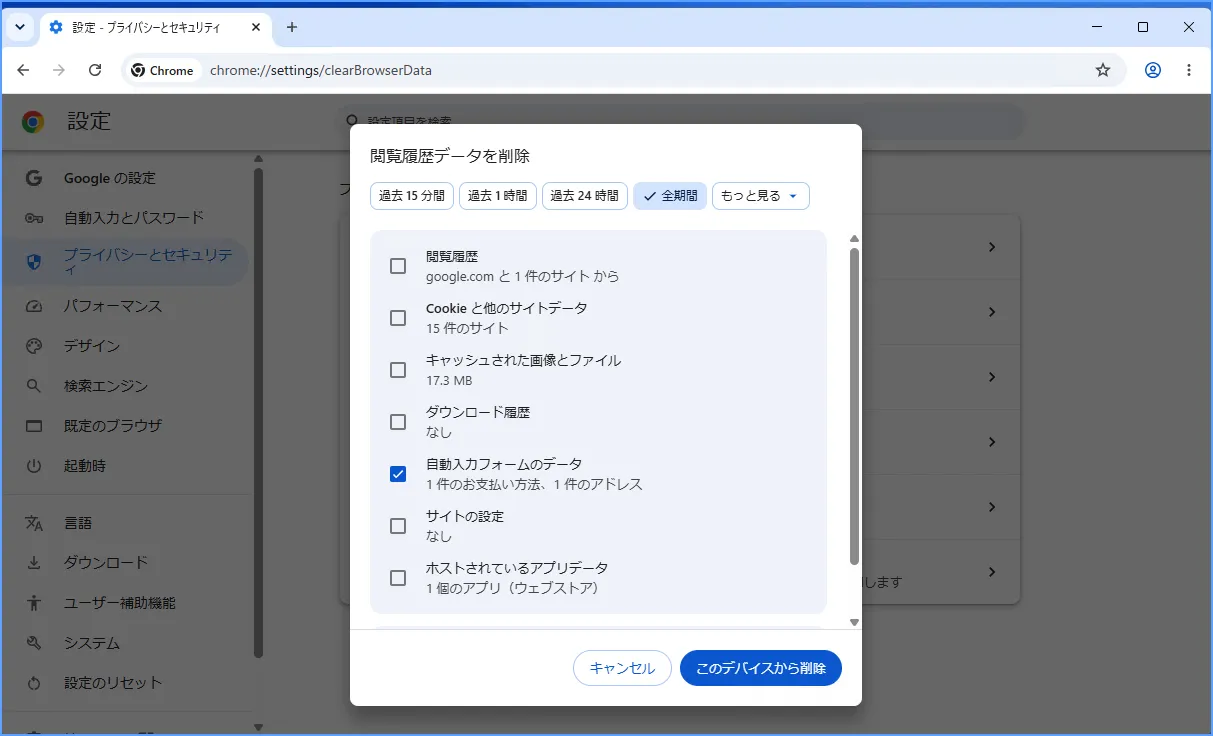Screen dimensions: 1213x736
Task: Select the 過去 24 時間 time range
Action: (585, 196)
